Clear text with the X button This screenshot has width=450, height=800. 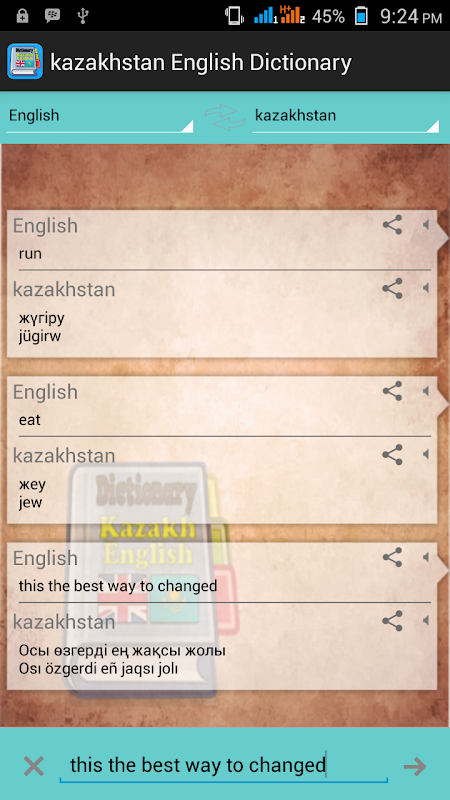34,766
